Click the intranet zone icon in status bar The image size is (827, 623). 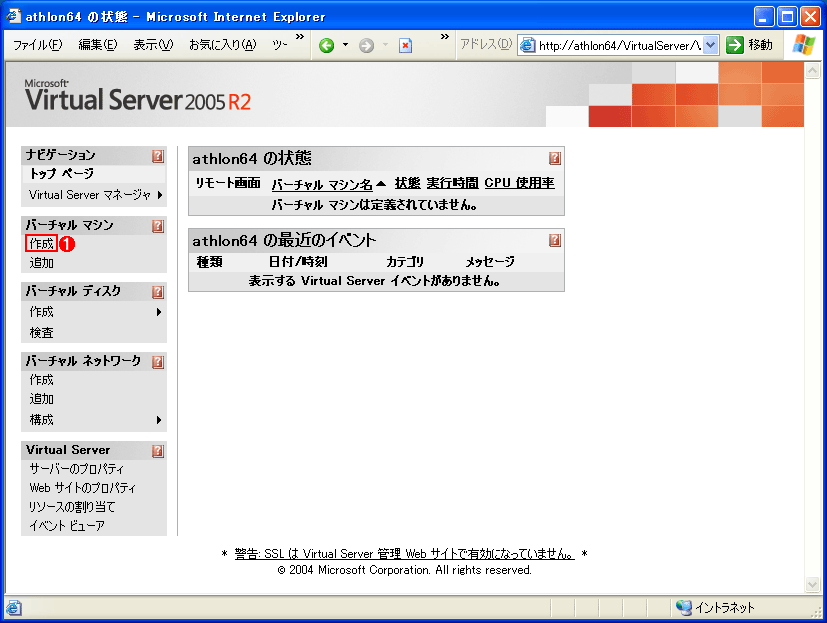[684, 608]
